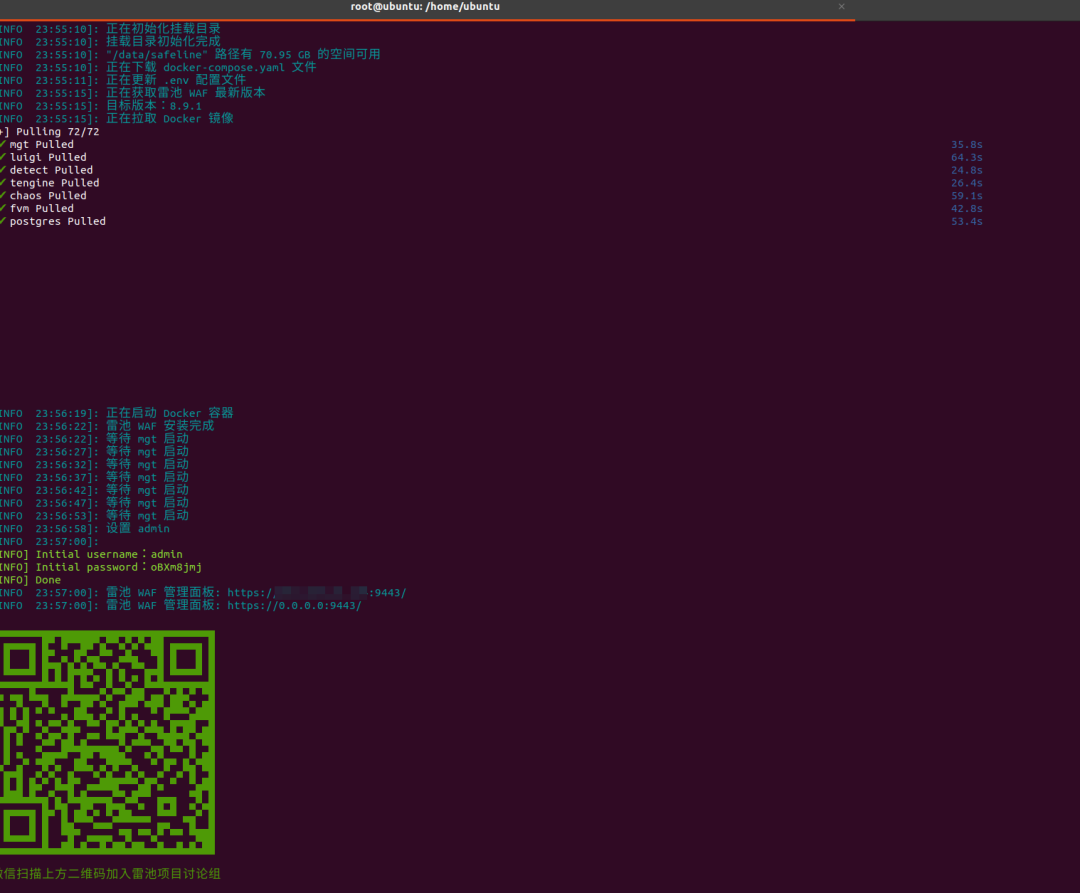Click the 'mgt Pulled' line

coord(37,145)
